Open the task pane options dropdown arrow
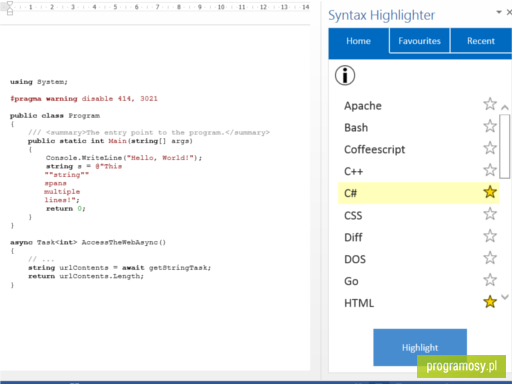This screenshot has width=512, height=384. 499,12
